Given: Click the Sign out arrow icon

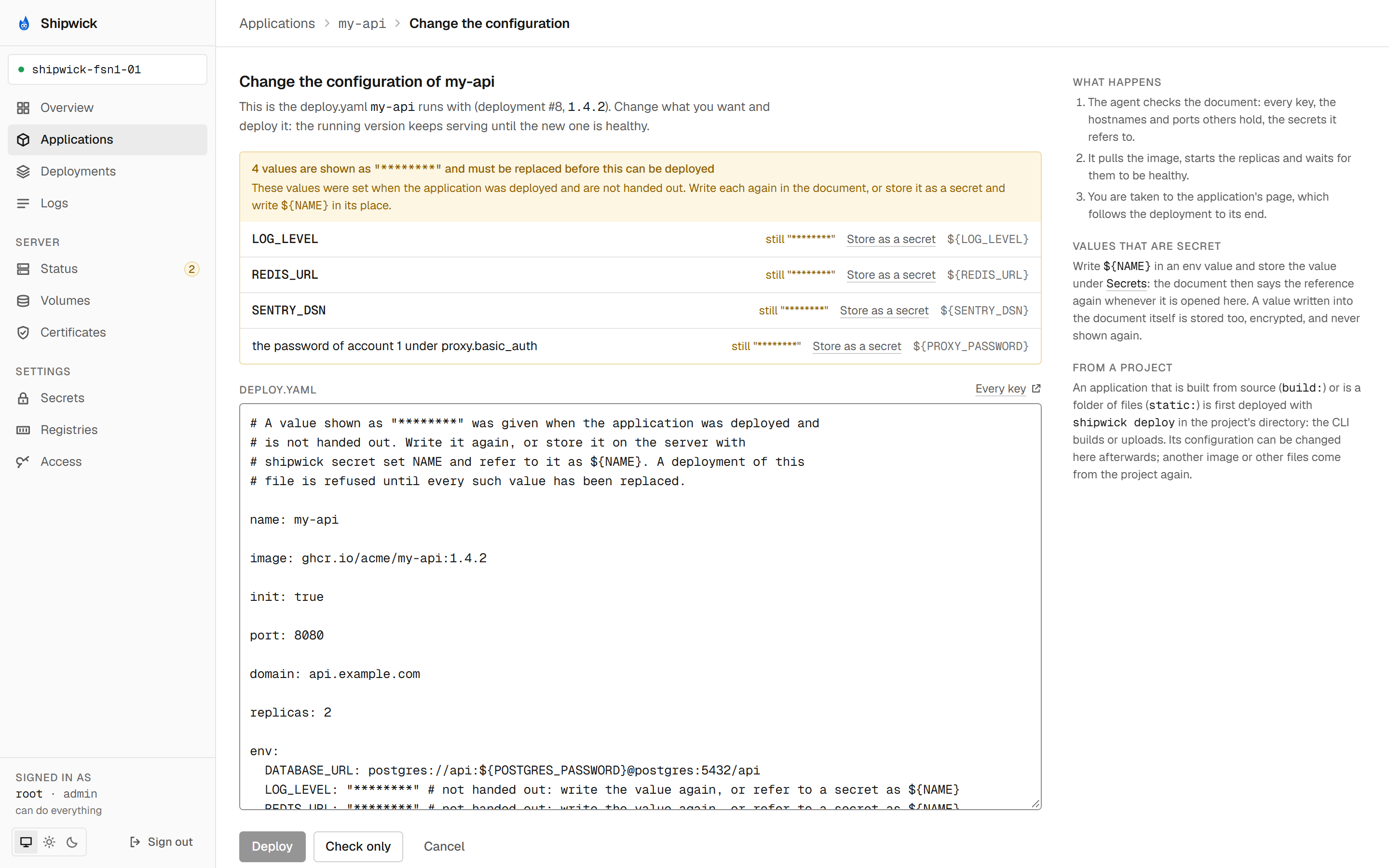Looking at the screenshot, I should (135, 841).
